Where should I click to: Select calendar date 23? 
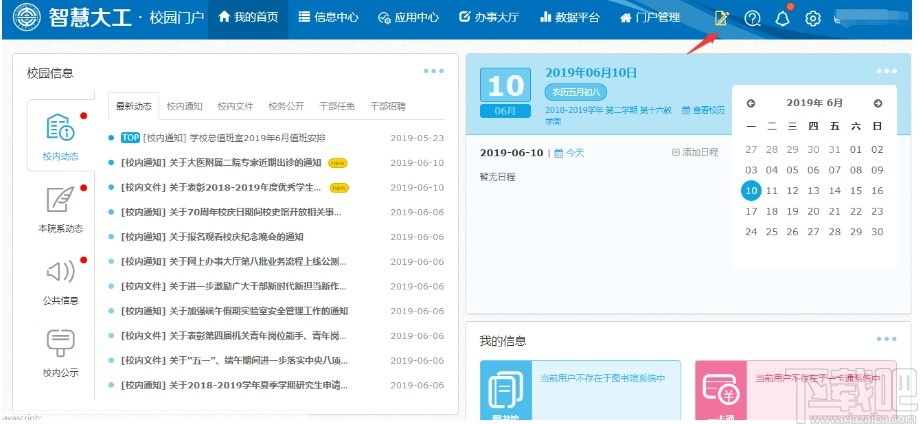point(877,211)
